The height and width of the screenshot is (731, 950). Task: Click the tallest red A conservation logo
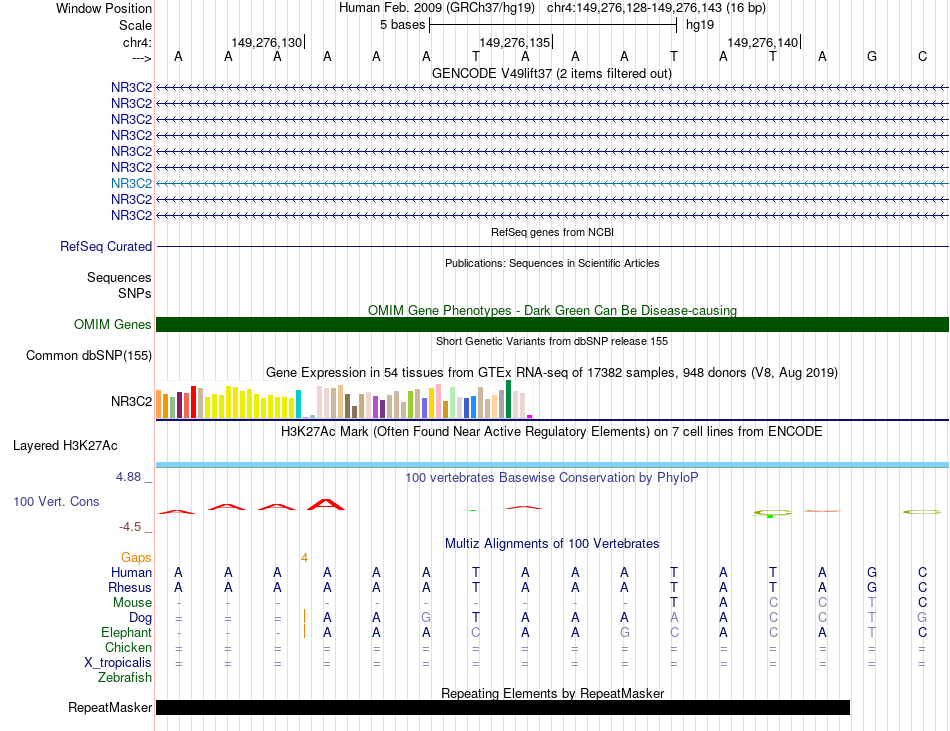coord(327,504)
